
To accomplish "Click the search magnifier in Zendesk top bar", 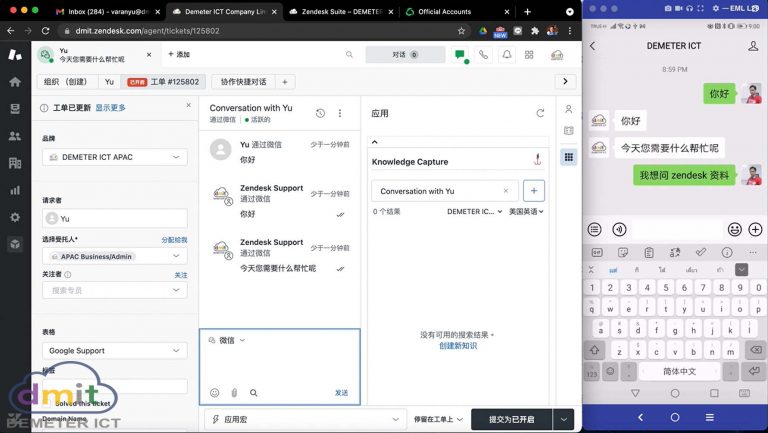I will pos(349,54).
